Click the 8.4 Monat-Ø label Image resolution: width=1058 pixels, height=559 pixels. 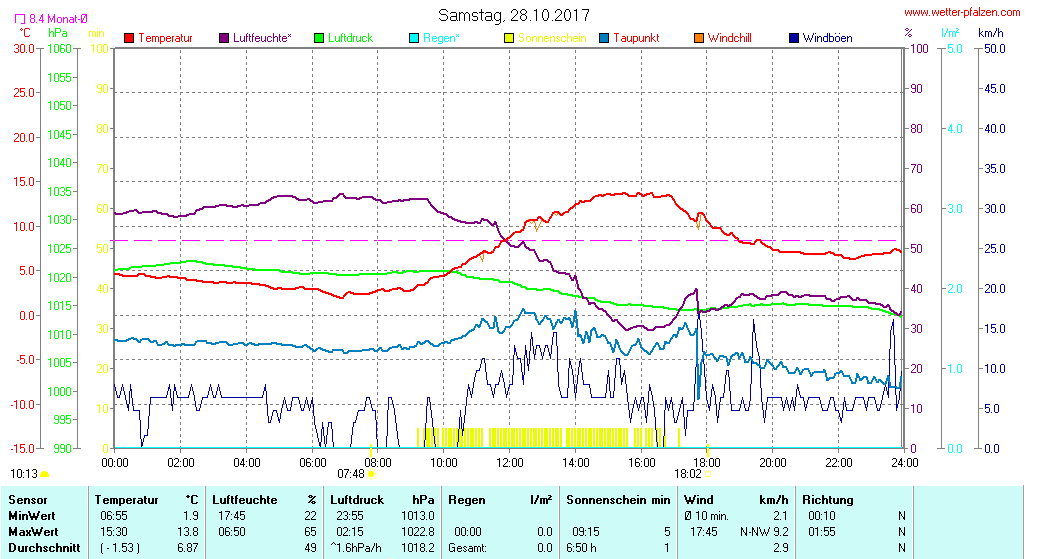tap(58, 19)
